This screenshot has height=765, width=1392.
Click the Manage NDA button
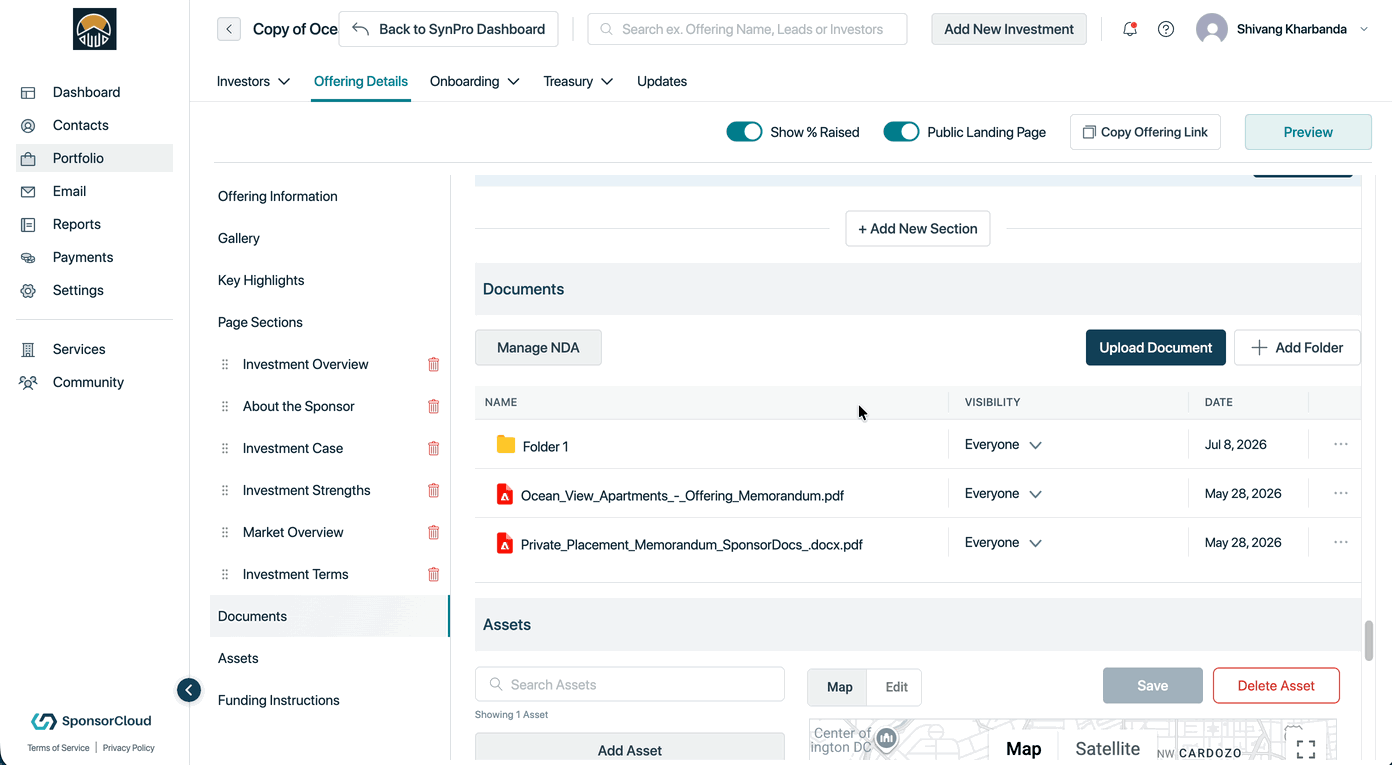click(x=538, y=348)
